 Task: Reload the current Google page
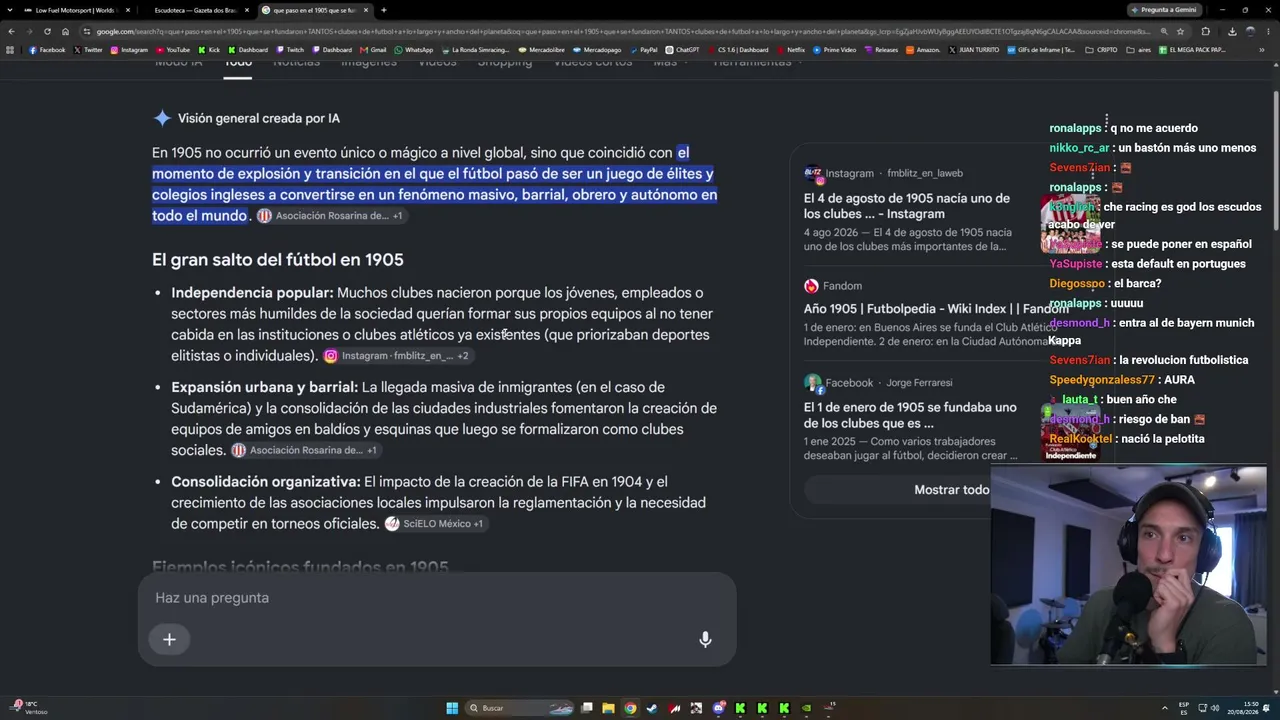[x=47, y=31]
